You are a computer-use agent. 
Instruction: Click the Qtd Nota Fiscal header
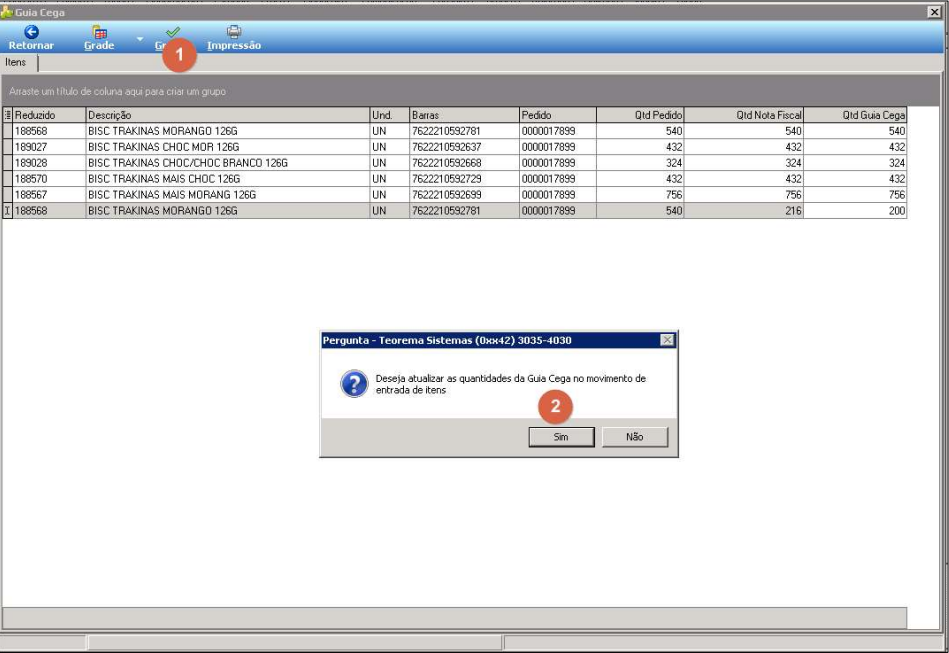pyautogui.click(x=744, y=114)
